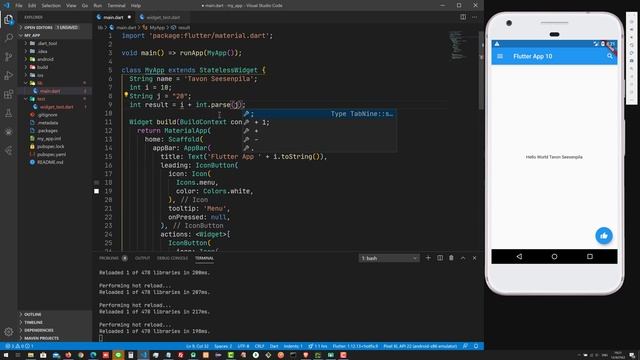640x360 pixels.
Task: Switch to the DEBUG CONSOLE panel tab
Action: [172, 258]
